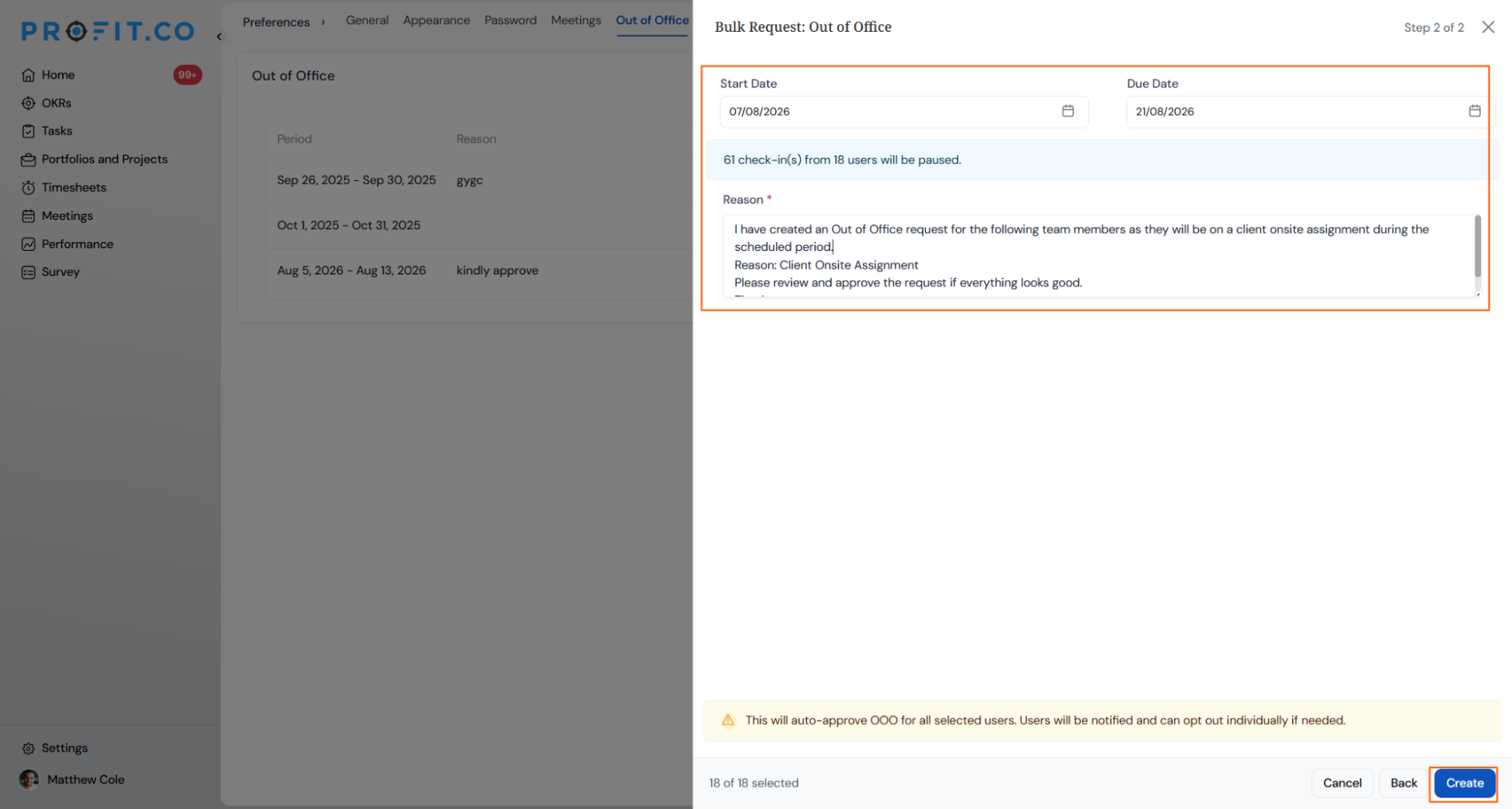The image size is (1512, 809).
Task: Click the 'Out of Office' section heading
Action: pyautogui.click(x=293, y=76)
